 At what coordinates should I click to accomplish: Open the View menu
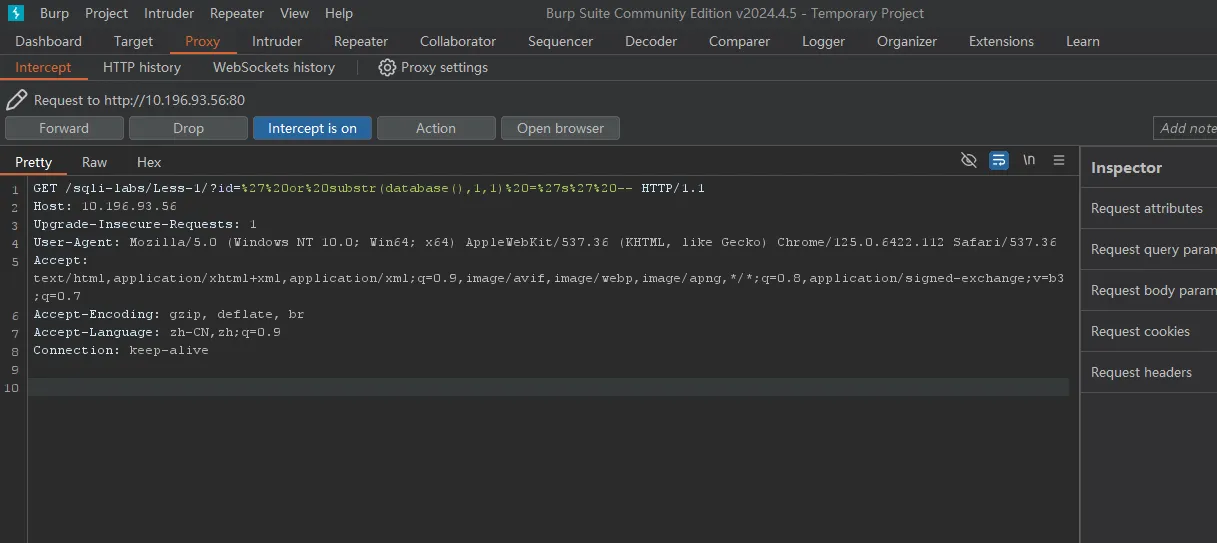click(x=294, y=13)
